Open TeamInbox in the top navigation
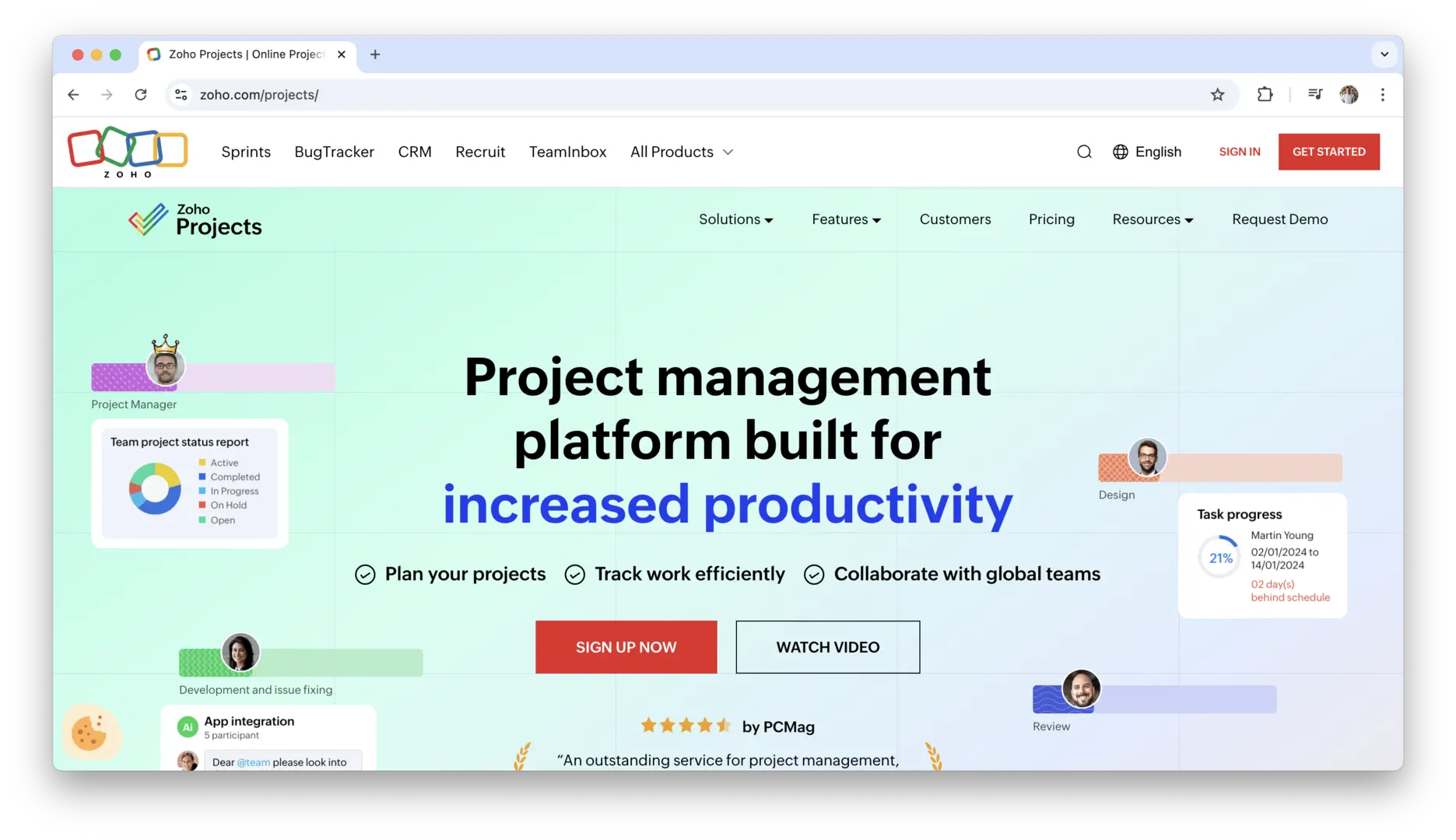The width and height of the screenshot is (1456, 840). (x=567, y=152)
